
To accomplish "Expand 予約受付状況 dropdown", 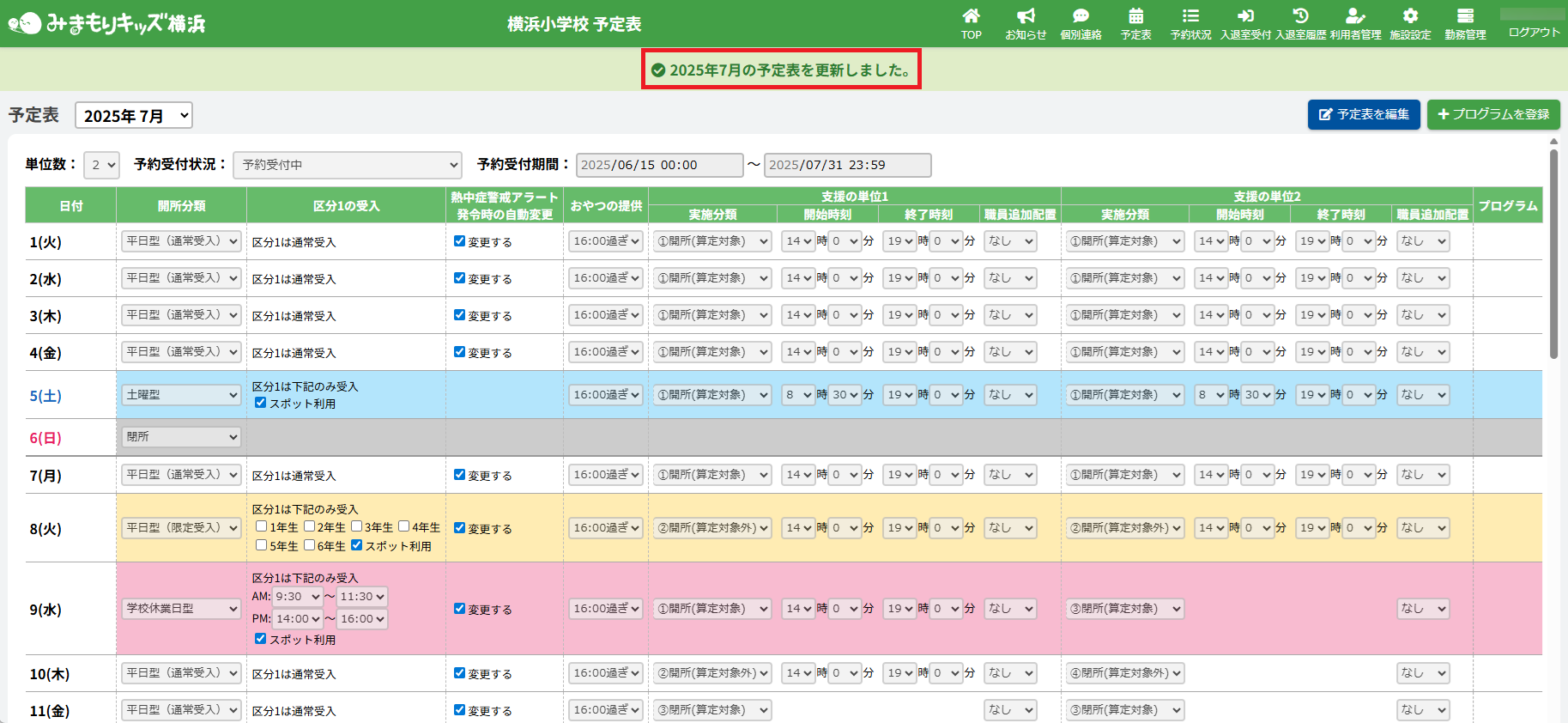I will [347, 165].
